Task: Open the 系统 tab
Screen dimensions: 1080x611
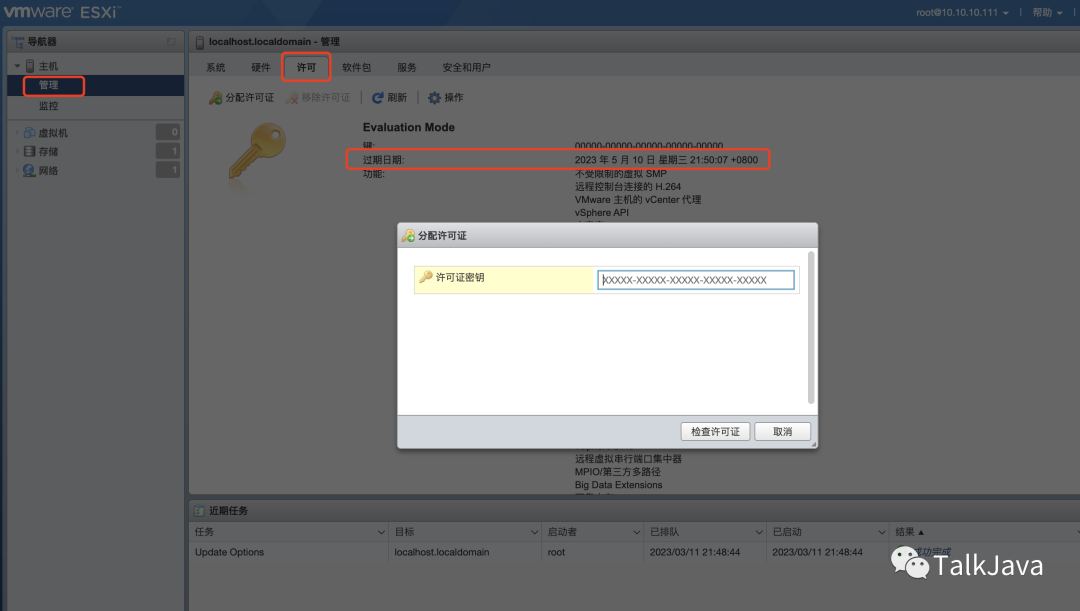Action: 215,67
